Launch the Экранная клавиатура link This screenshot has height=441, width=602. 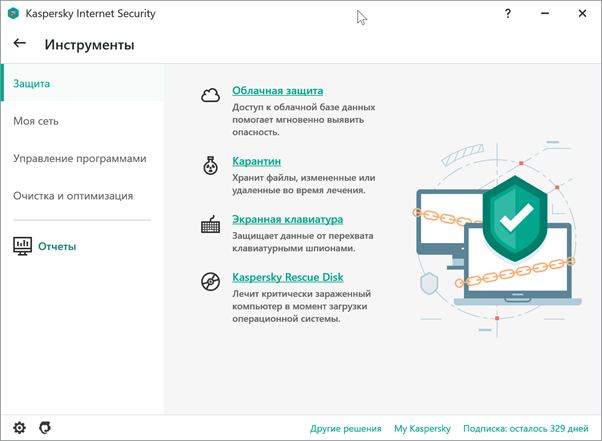[288, 220]
